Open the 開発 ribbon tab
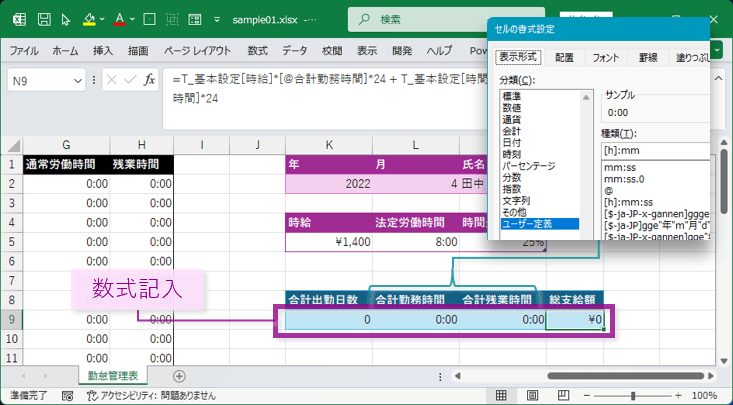733x405 pixels. [x=402, y=51]
